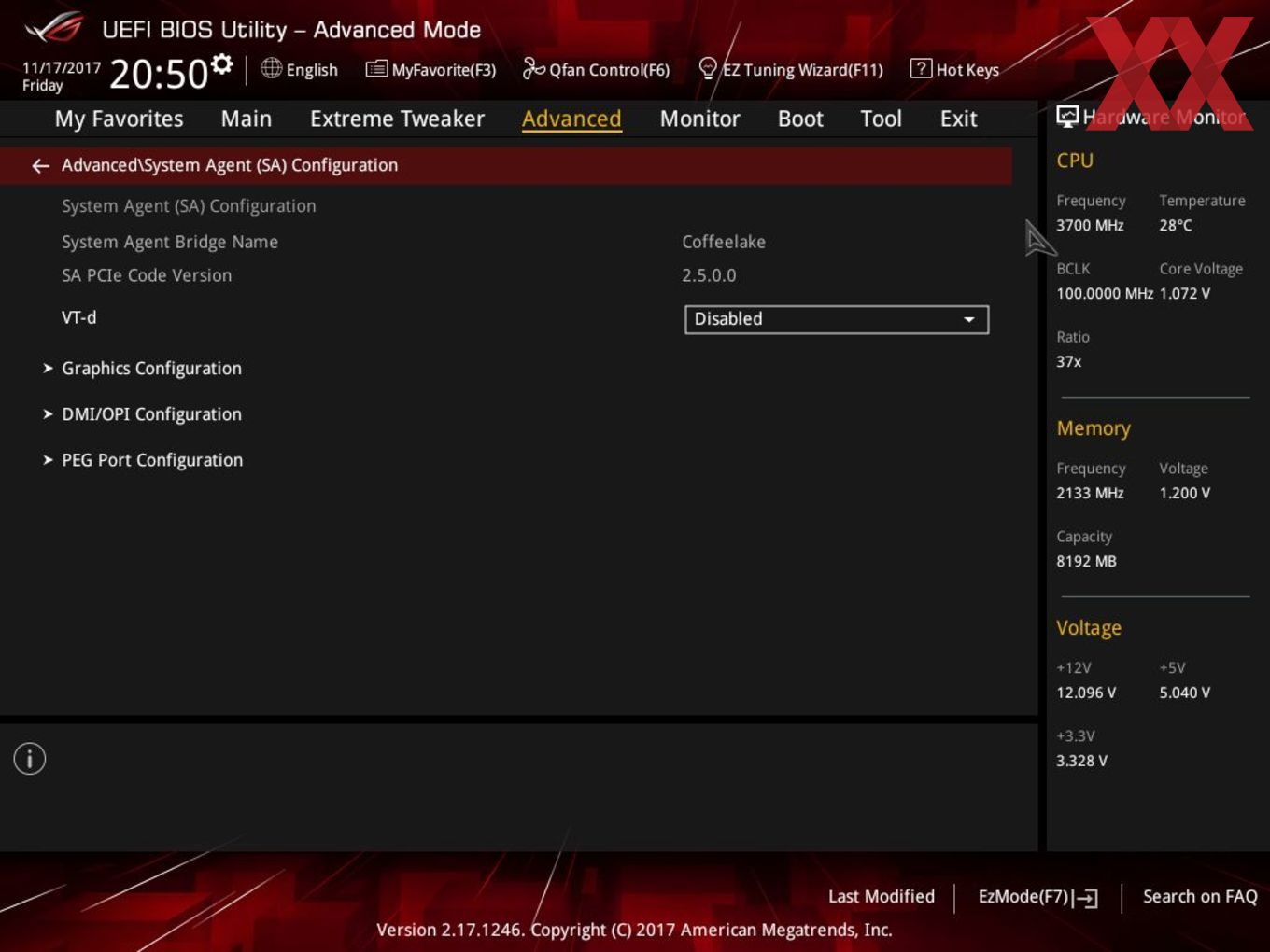Click Version 2.17.1246 copyright text
The image size is (1270, 952).
click(634, 930)
